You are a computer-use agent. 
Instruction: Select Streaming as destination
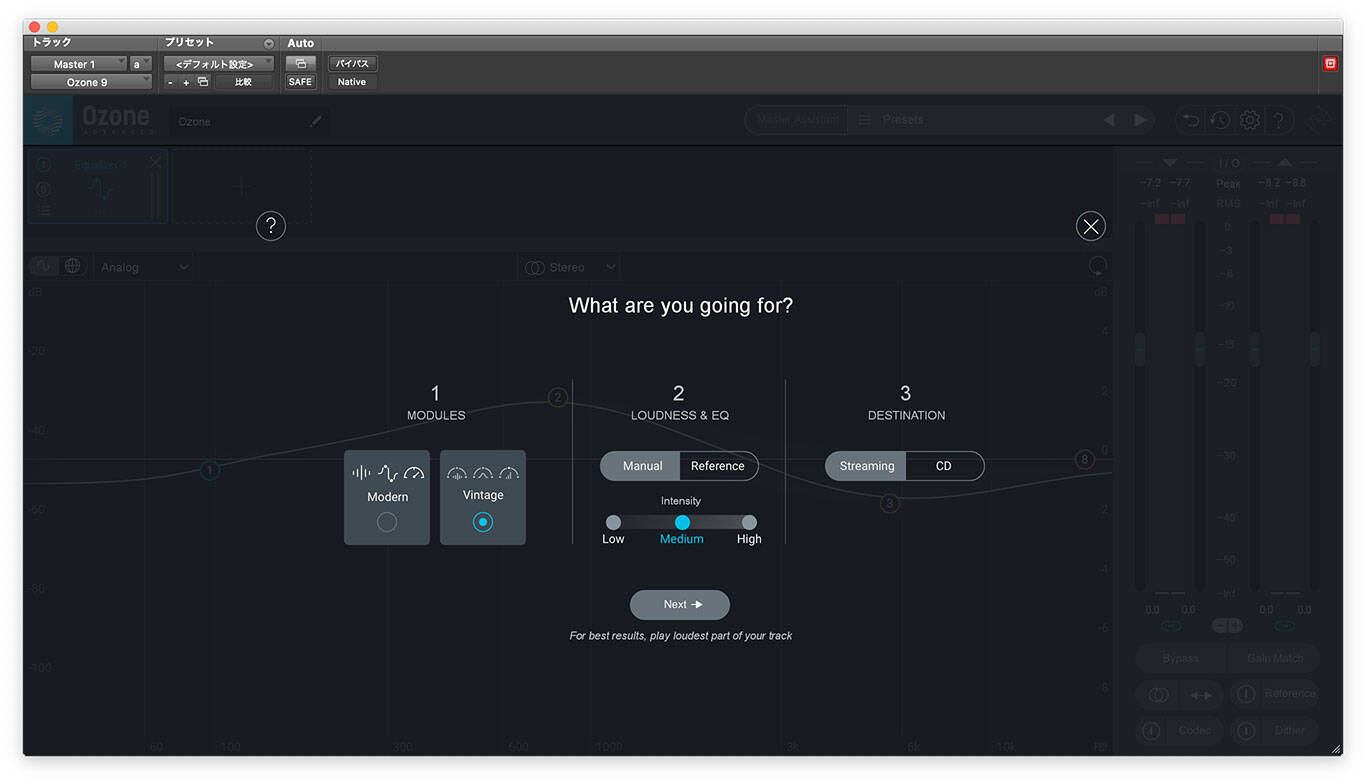(866, 466)
